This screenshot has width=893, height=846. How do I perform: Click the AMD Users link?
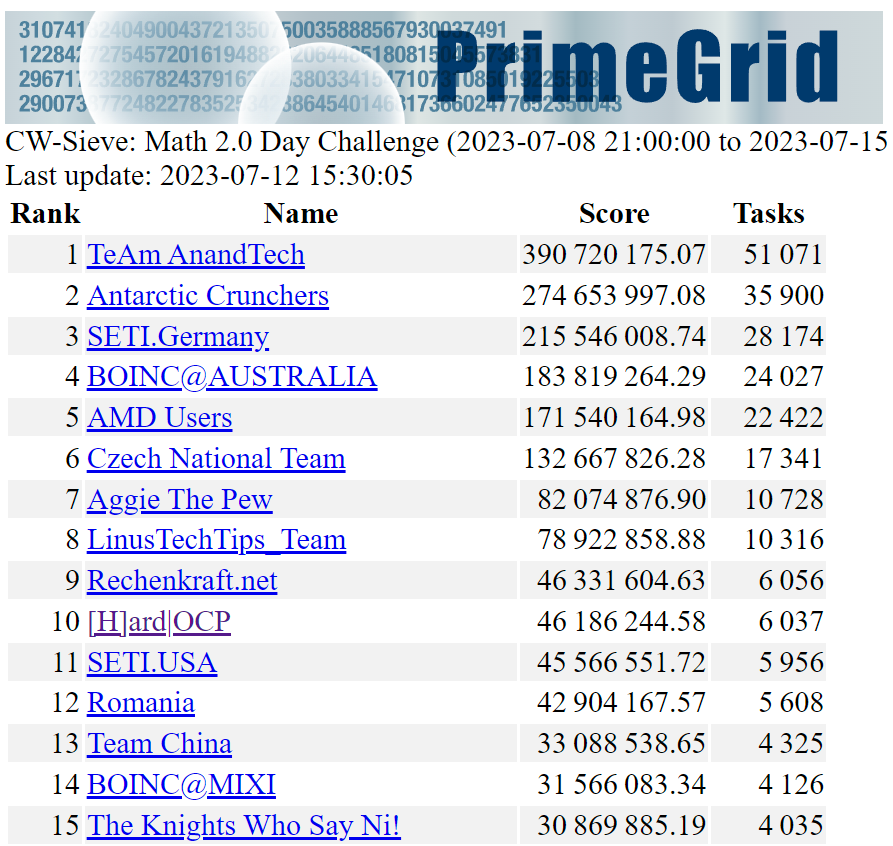[x=159, y=418]
